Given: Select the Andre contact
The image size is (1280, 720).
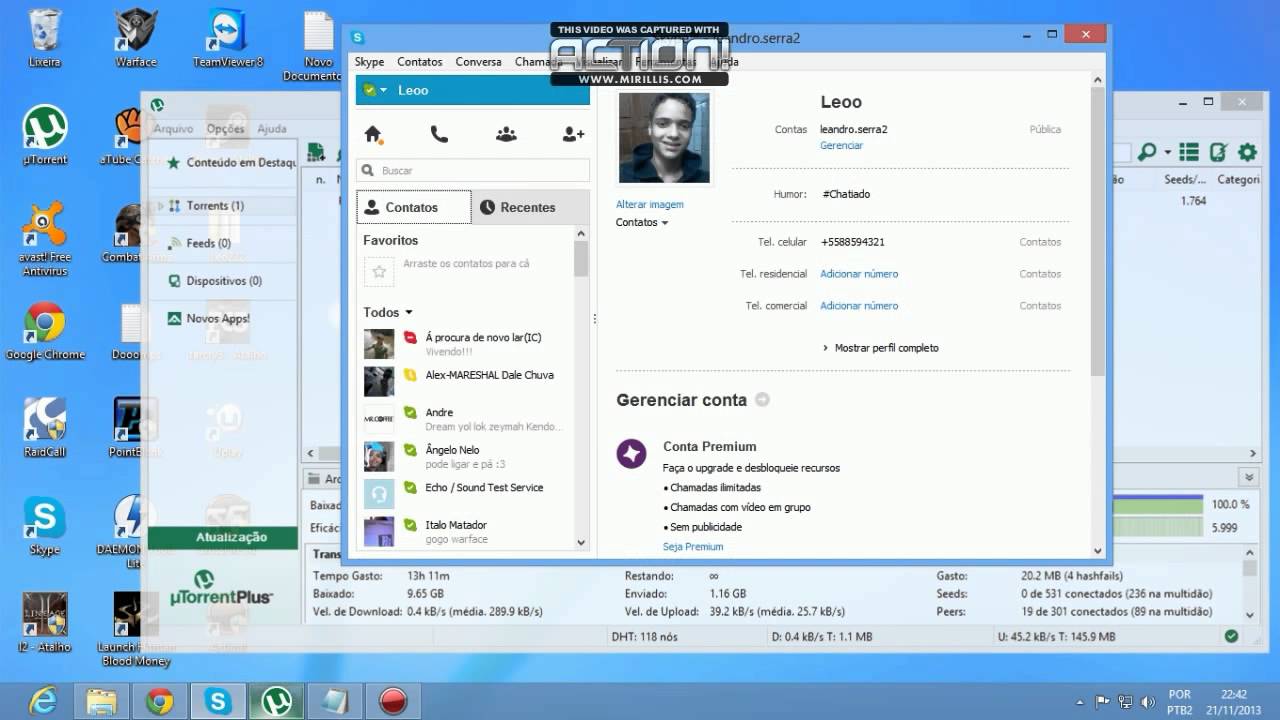Looking at the screenshot, I should point(468,419).
